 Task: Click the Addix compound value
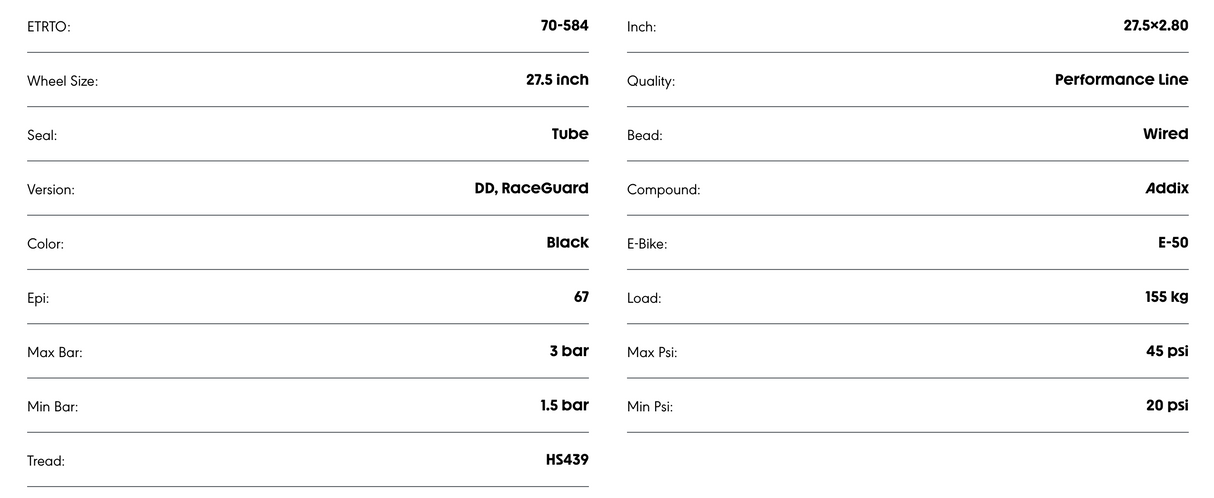pos(1167,188)
